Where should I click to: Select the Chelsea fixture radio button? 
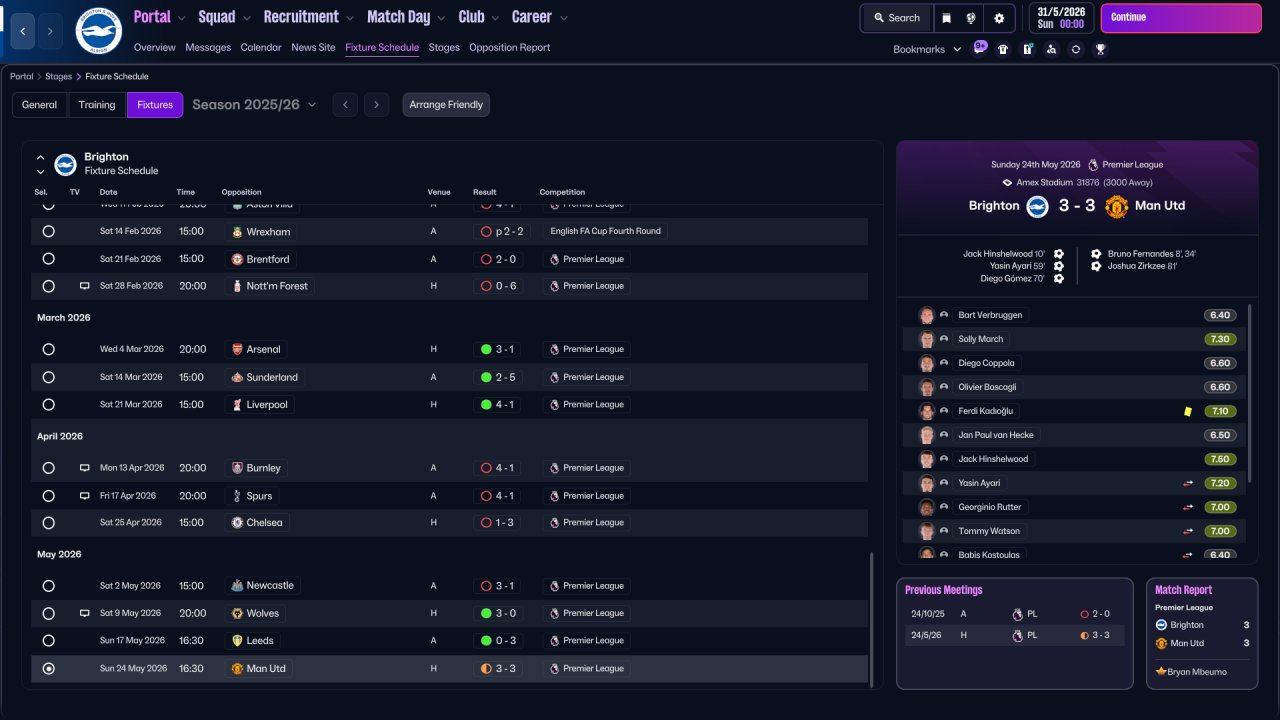tap(48, 523)
